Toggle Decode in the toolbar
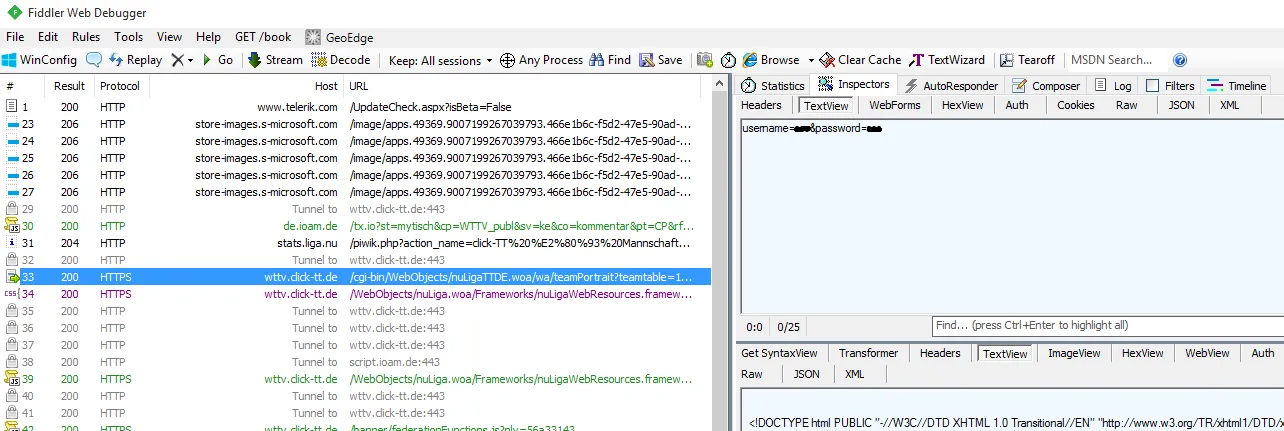The width and height of the screenshot is (1284, 431). pyautogui.click(x=341, y=60)
